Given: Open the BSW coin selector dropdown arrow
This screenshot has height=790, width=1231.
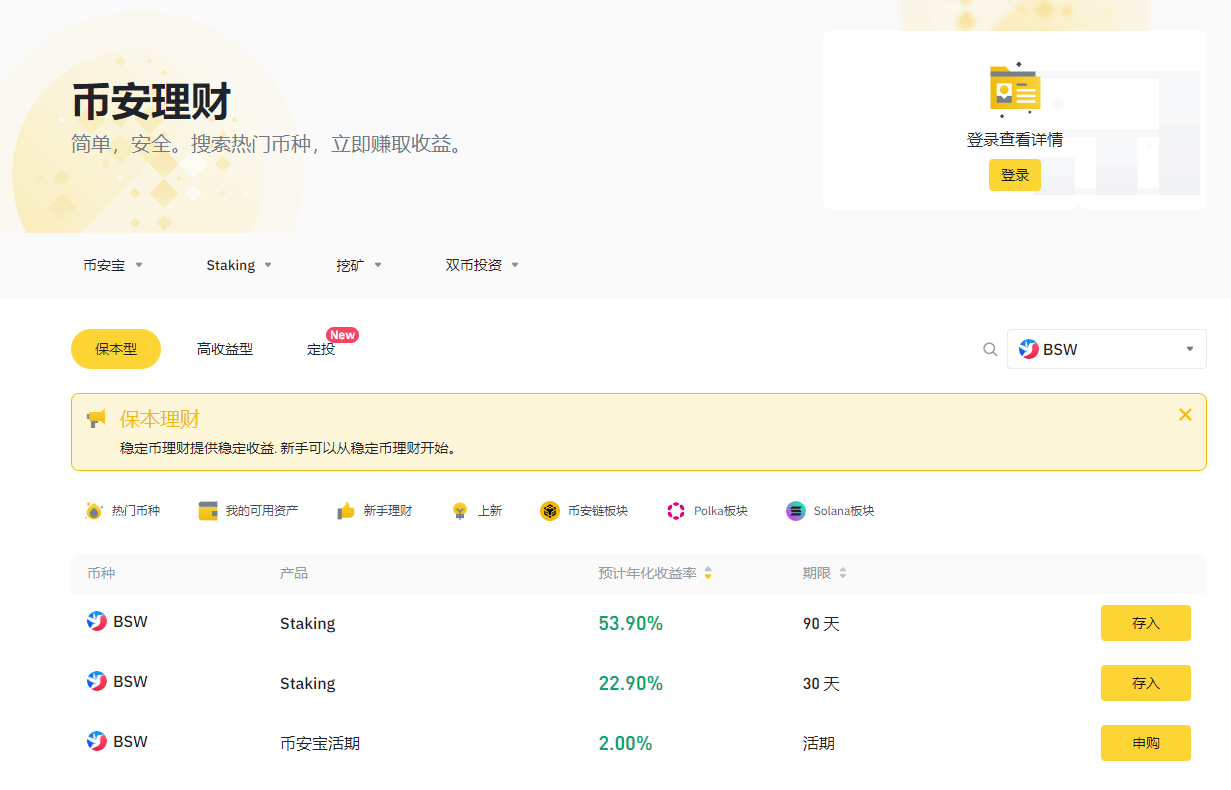Looking at the screenshot, I should tap(1190, 349).
